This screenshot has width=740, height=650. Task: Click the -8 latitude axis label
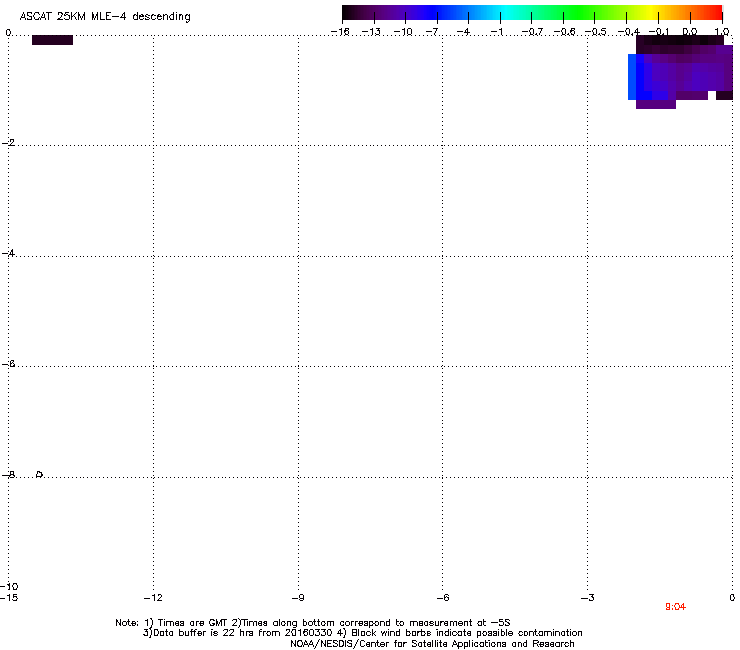[x=8, y=474]
